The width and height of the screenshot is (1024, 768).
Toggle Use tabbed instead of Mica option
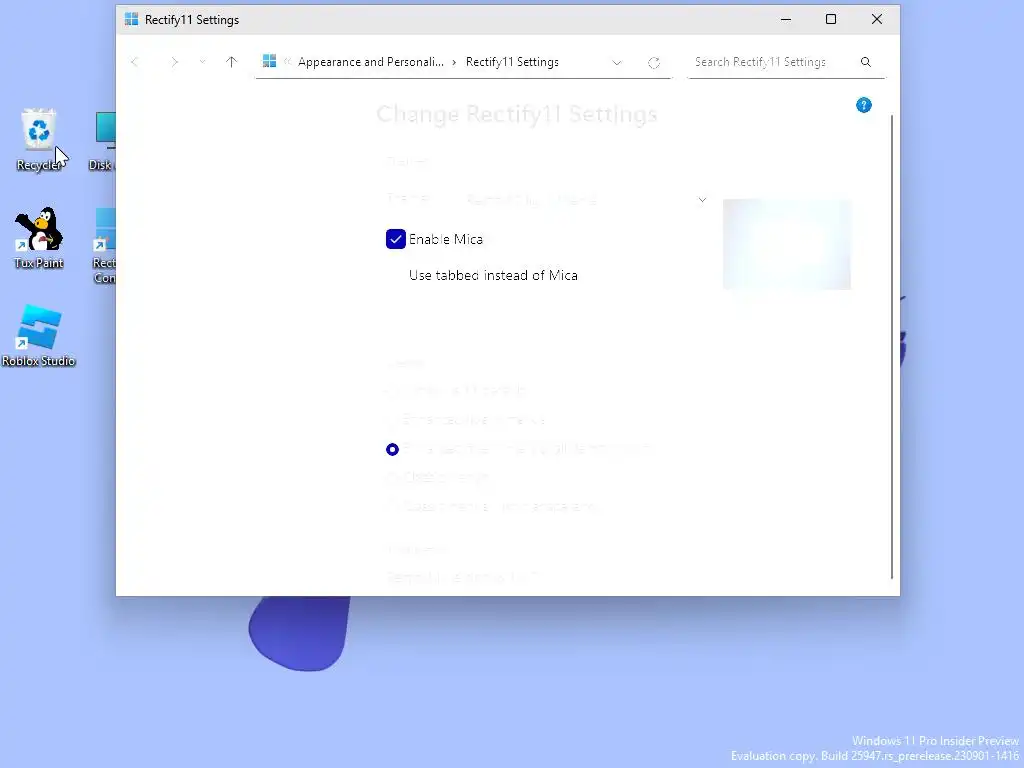coord(493,276)
